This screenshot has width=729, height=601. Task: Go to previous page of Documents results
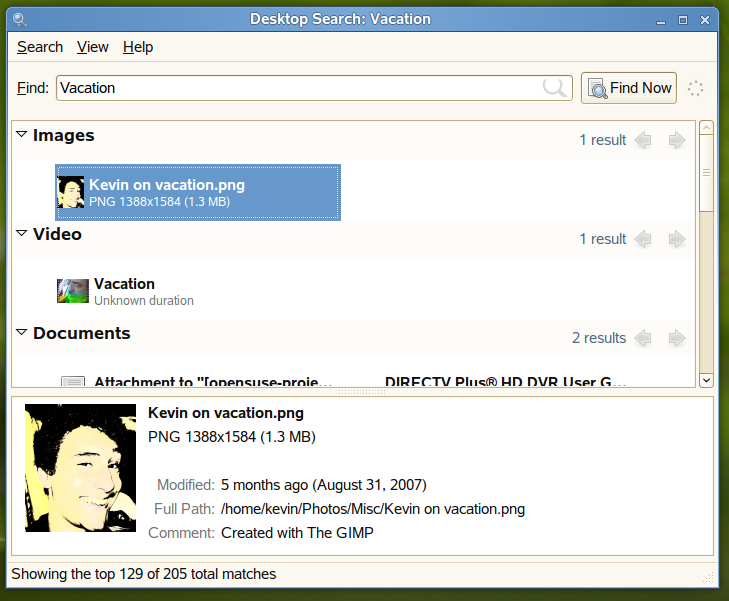643,338
